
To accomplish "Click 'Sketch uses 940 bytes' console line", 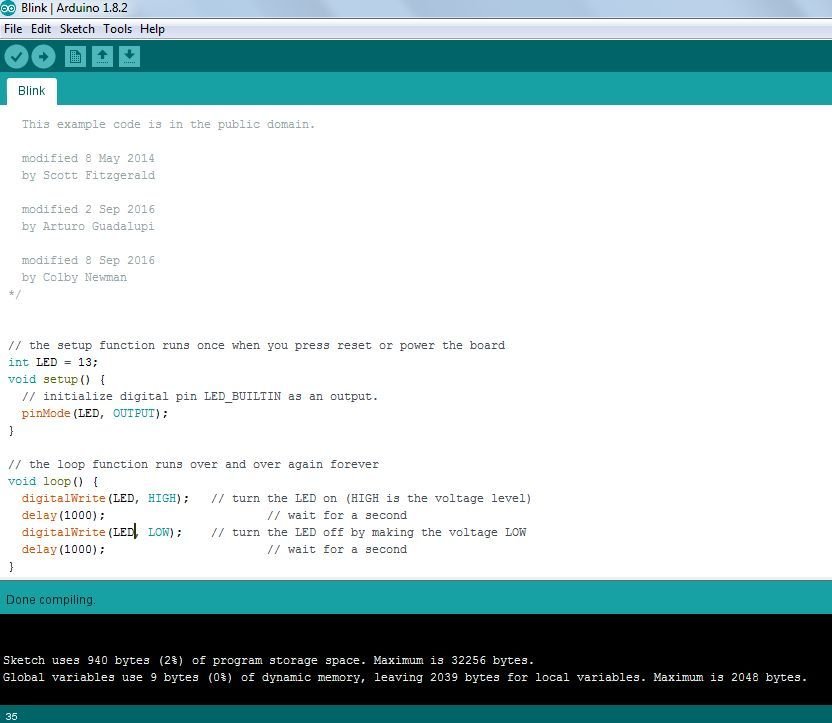I will coord(268,660).
